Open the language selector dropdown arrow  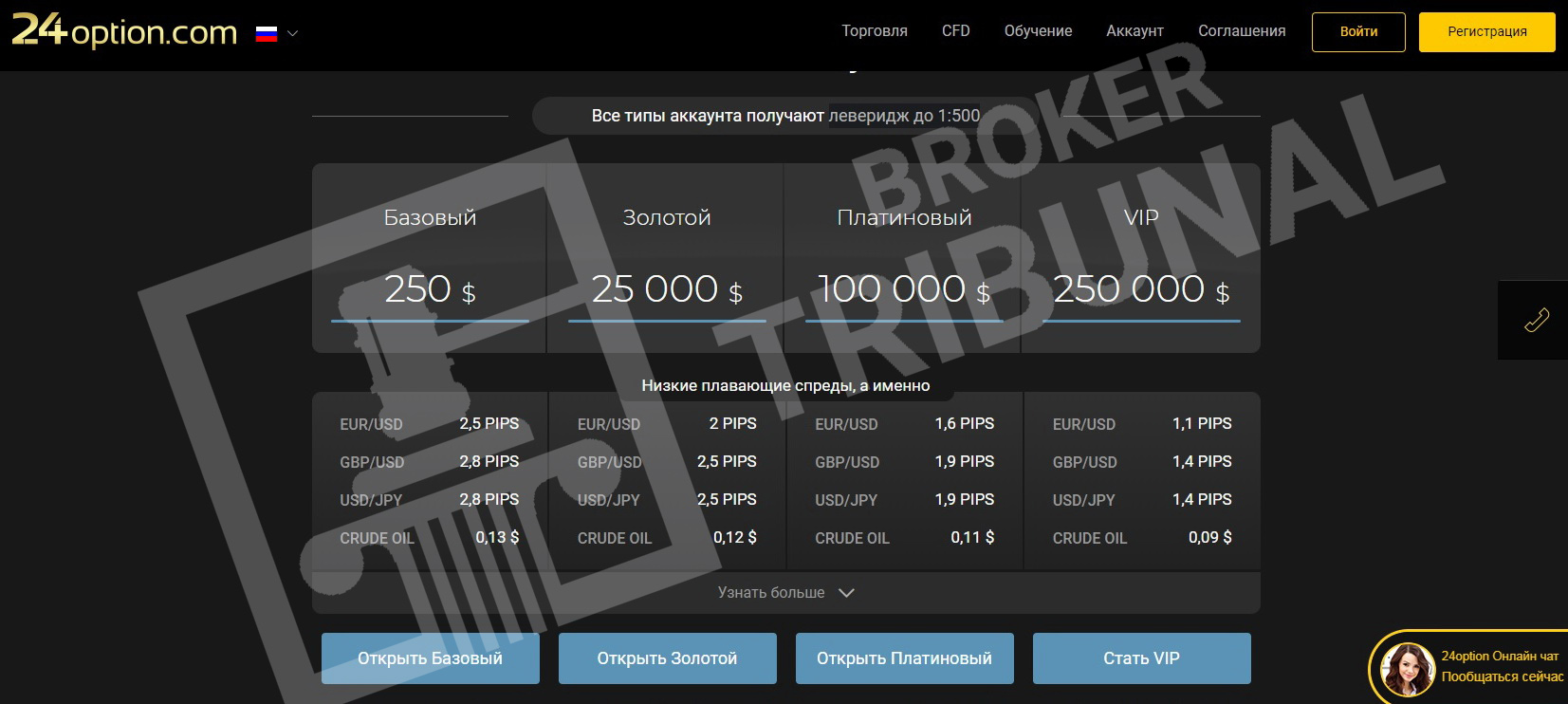point(292,33)
